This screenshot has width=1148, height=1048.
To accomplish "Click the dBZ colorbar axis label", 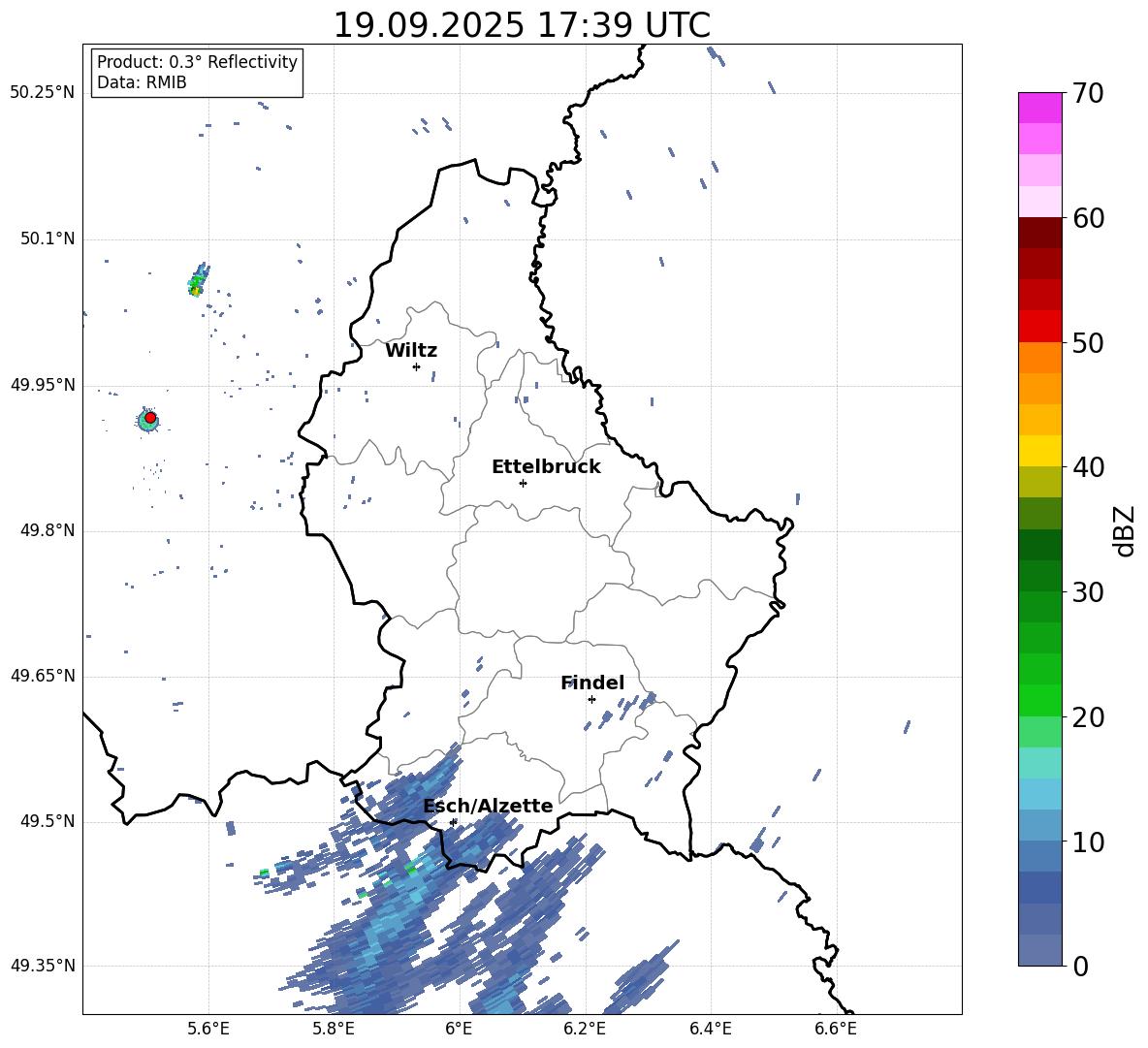I will coord(1126,530).
